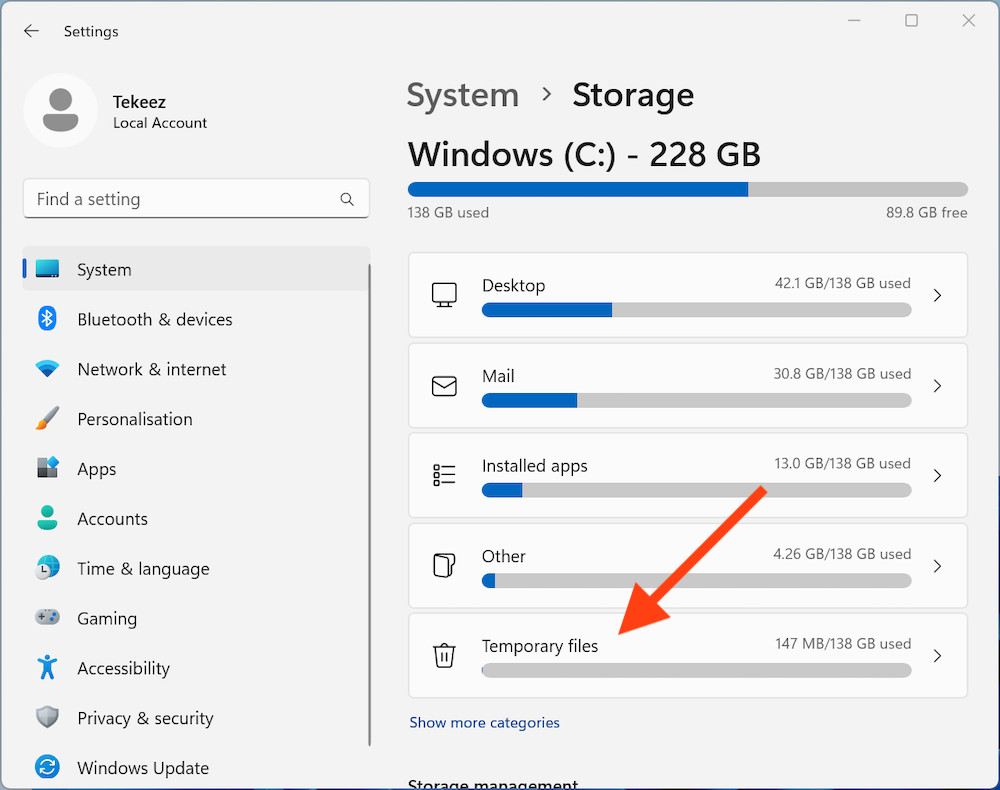Click 'Windows (C:) - 228 GB' heading
Viewport: 1000px width, 790px height.
pos(584,154)
